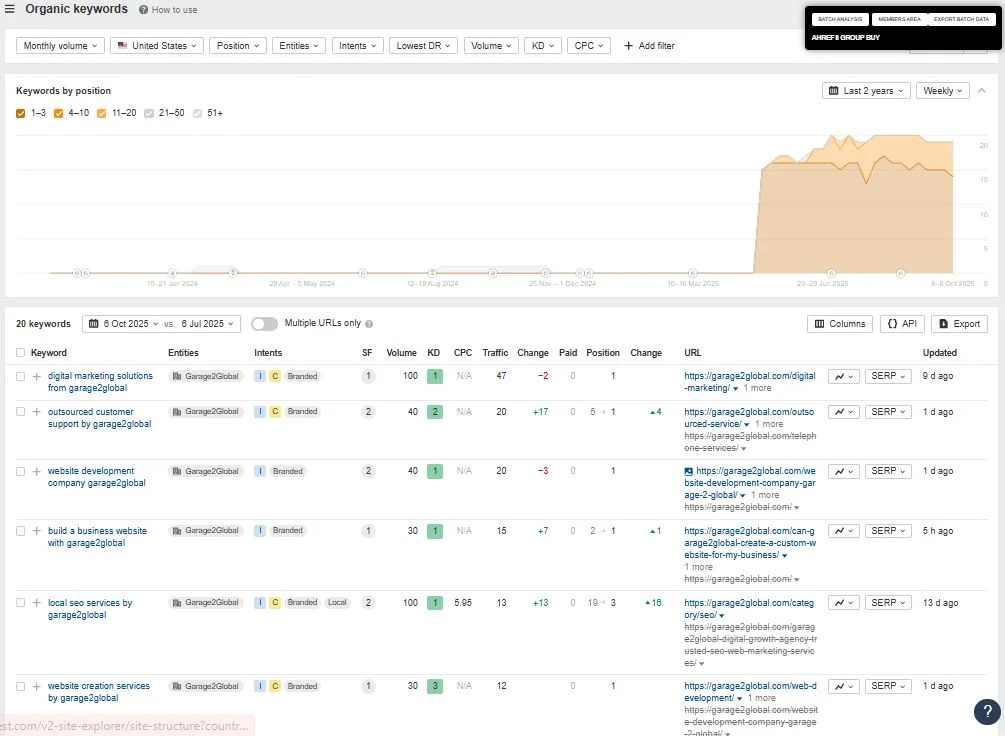Toggle the 51+ position checkbox

197,113
